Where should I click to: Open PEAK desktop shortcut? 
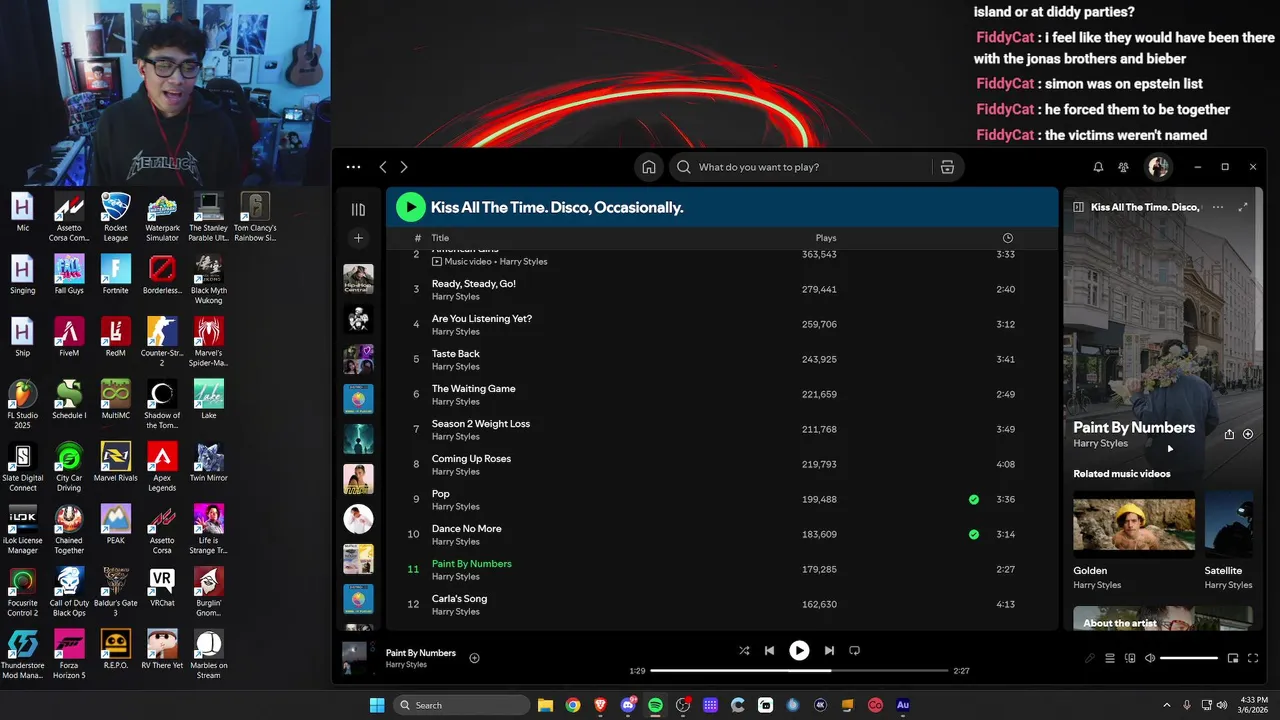(x=116, y=525)
